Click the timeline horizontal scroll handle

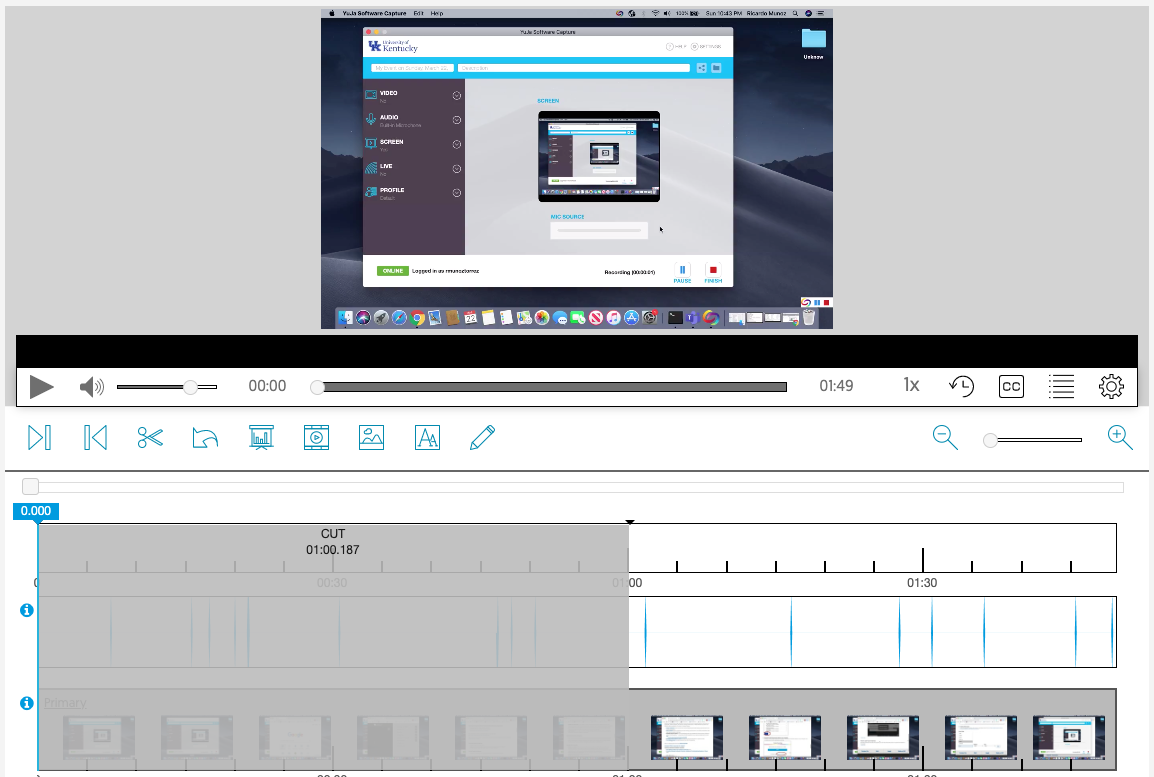[x=30, y=486]
